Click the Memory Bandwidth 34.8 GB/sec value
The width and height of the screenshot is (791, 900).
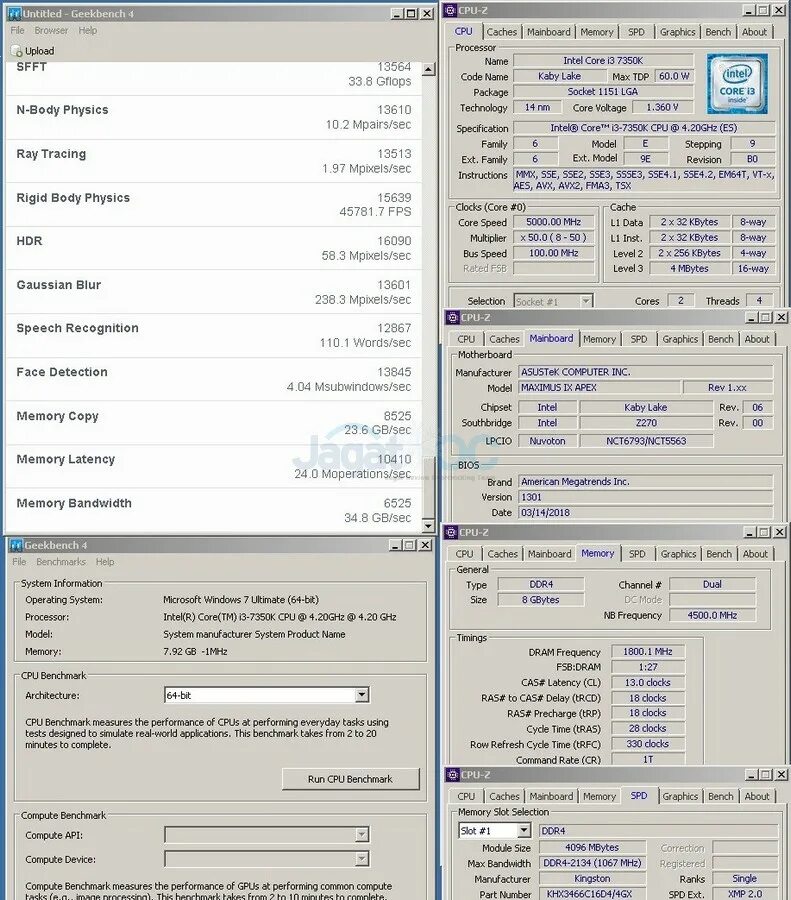click(x=377, y=518)
